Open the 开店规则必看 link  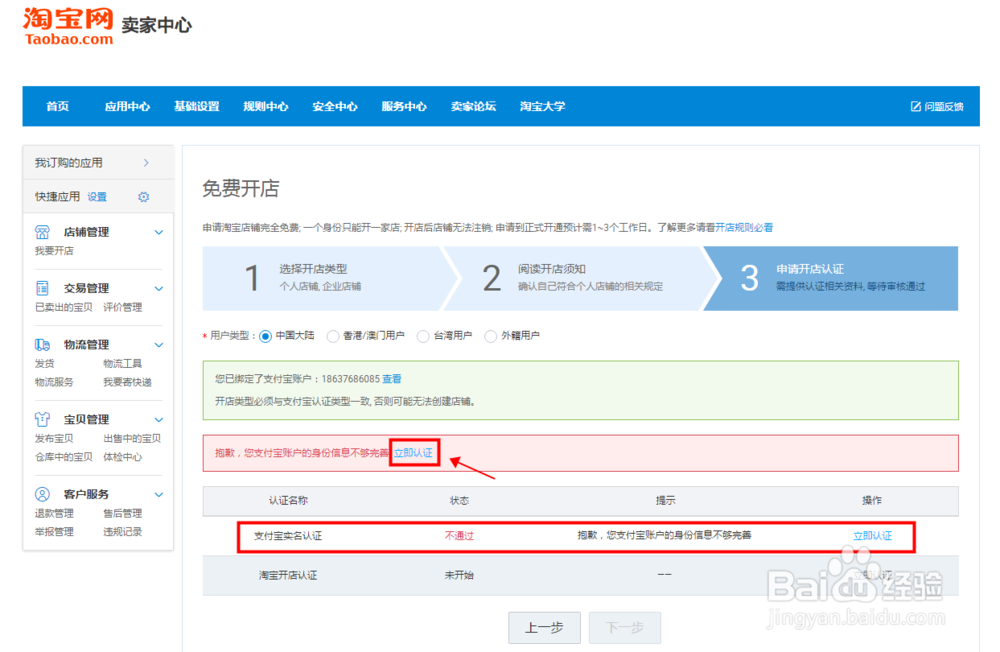[744, 228]
